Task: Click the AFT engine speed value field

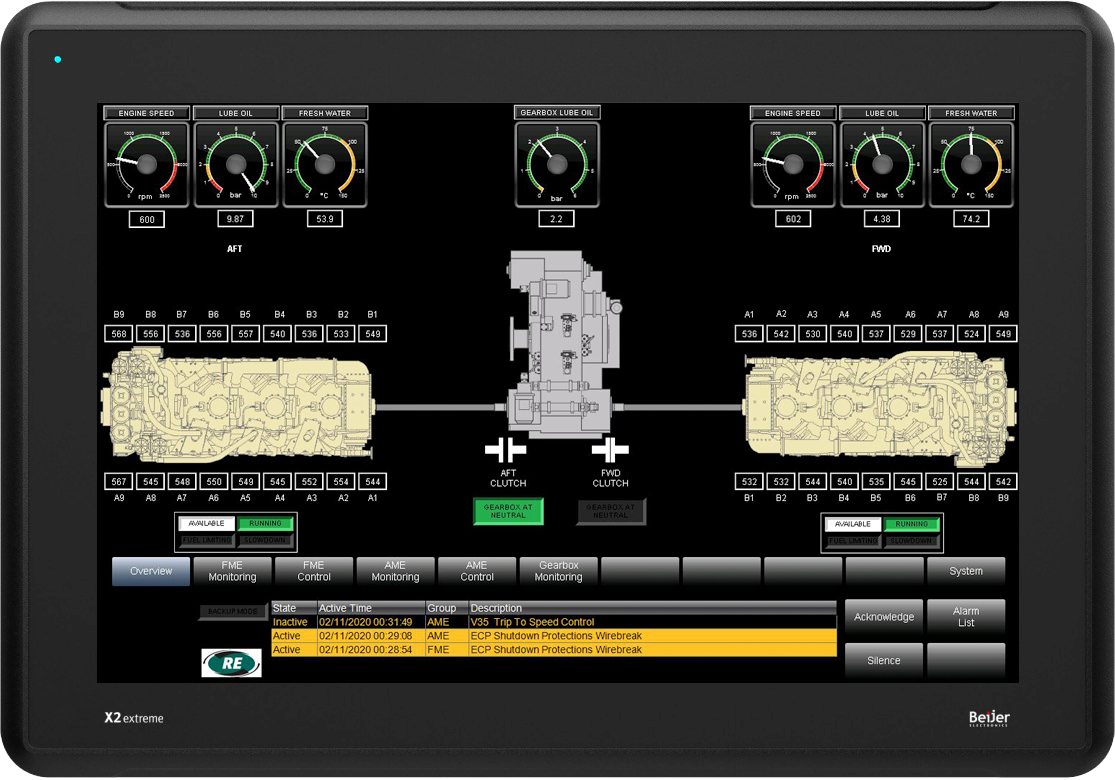Action: [x=146, y=219]
